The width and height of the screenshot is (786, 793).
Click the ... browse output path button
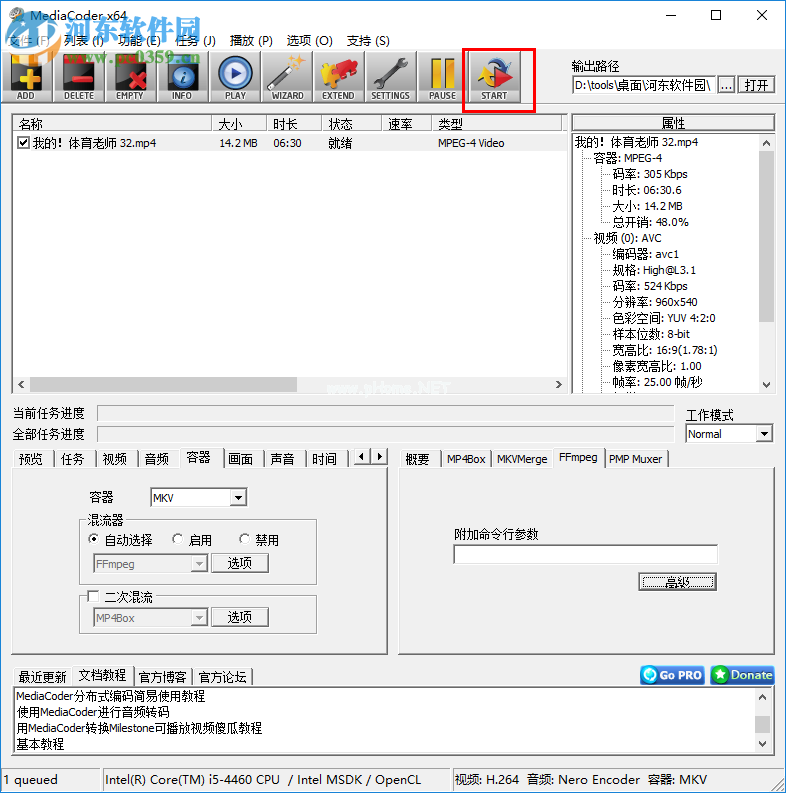point(726,85)
